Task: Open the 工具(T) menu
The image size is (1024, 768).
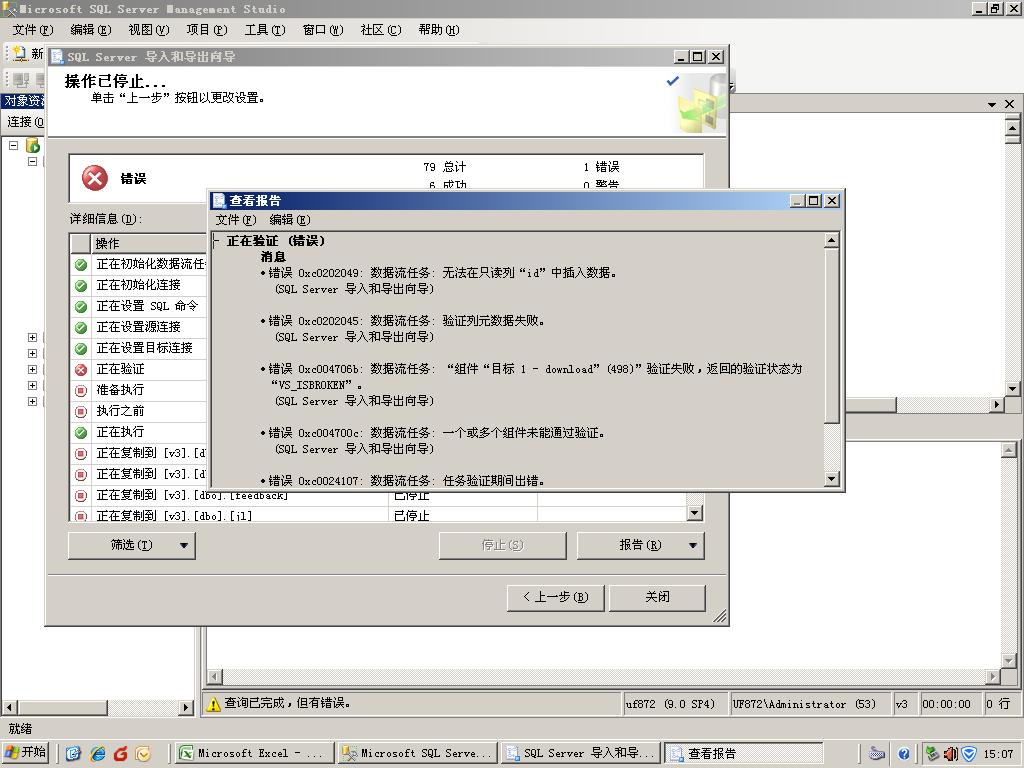Action: pyautogui.click(x=265, y=29)
